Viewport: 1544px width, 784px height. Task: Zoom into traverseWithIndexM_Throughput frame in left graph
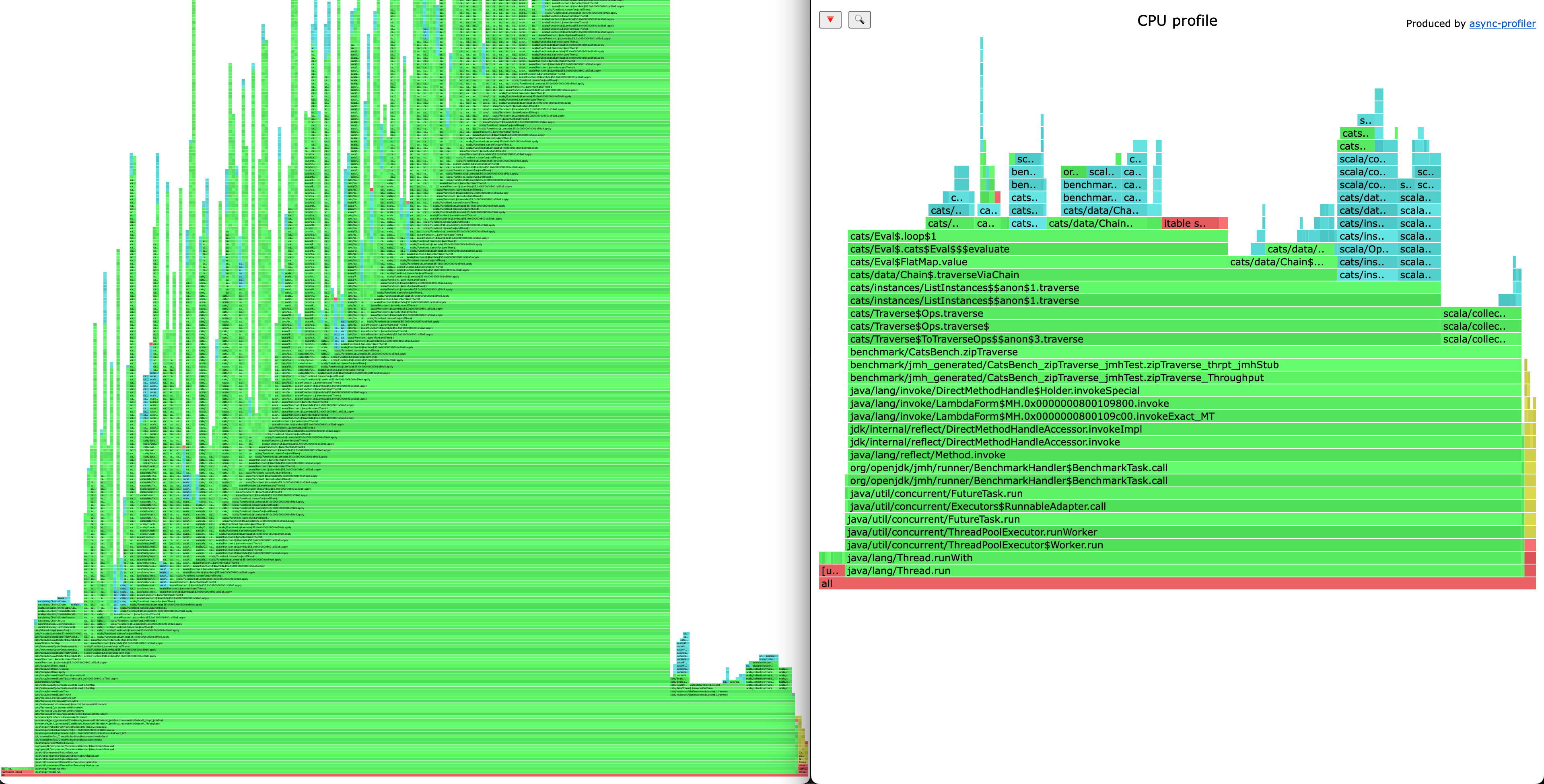(x=415, y=724)
